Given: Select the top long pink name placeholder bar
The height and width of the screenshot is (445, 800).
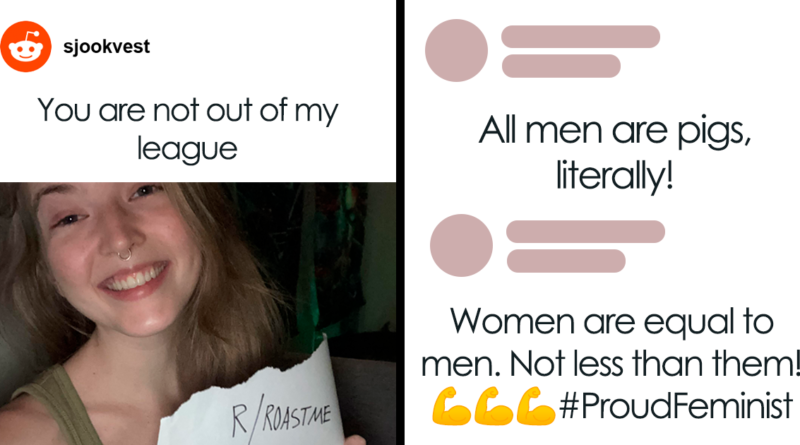Looking at the screenshot, I should [x=581, y=37].
